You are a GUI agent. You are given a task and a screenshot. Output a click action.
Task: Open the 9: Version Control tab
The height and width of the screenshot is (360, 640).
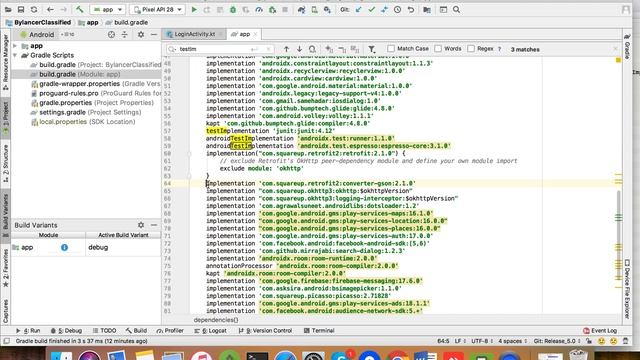click(x=265, y=331)
